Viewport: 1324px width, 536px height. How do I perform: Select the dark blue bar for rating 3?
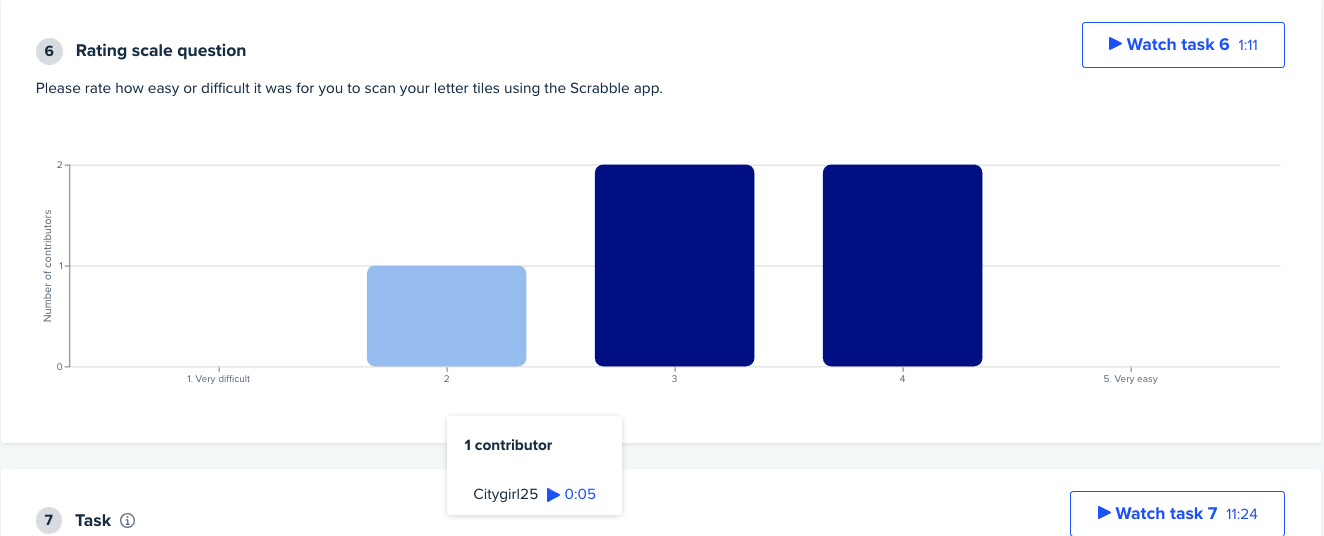pos(674,265)
